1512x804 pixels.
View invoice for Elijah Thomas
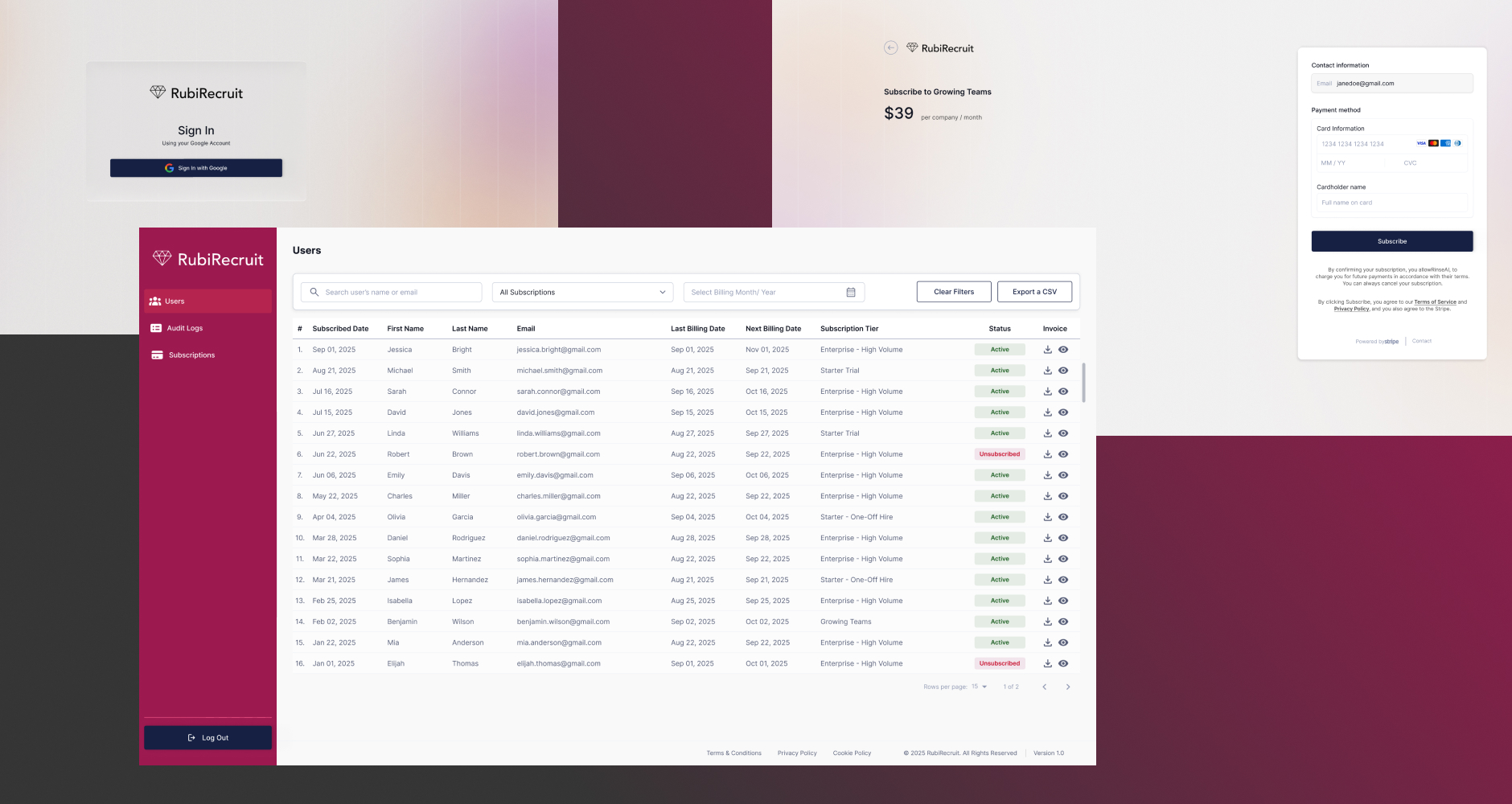pos(1063,663)
